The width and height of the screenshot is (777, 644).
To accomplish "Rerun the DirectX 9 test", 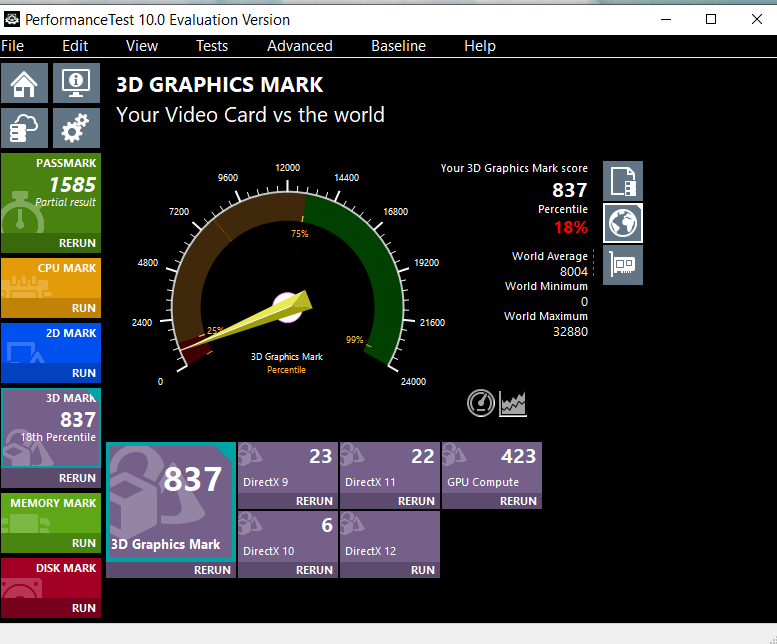I will 288,501.
